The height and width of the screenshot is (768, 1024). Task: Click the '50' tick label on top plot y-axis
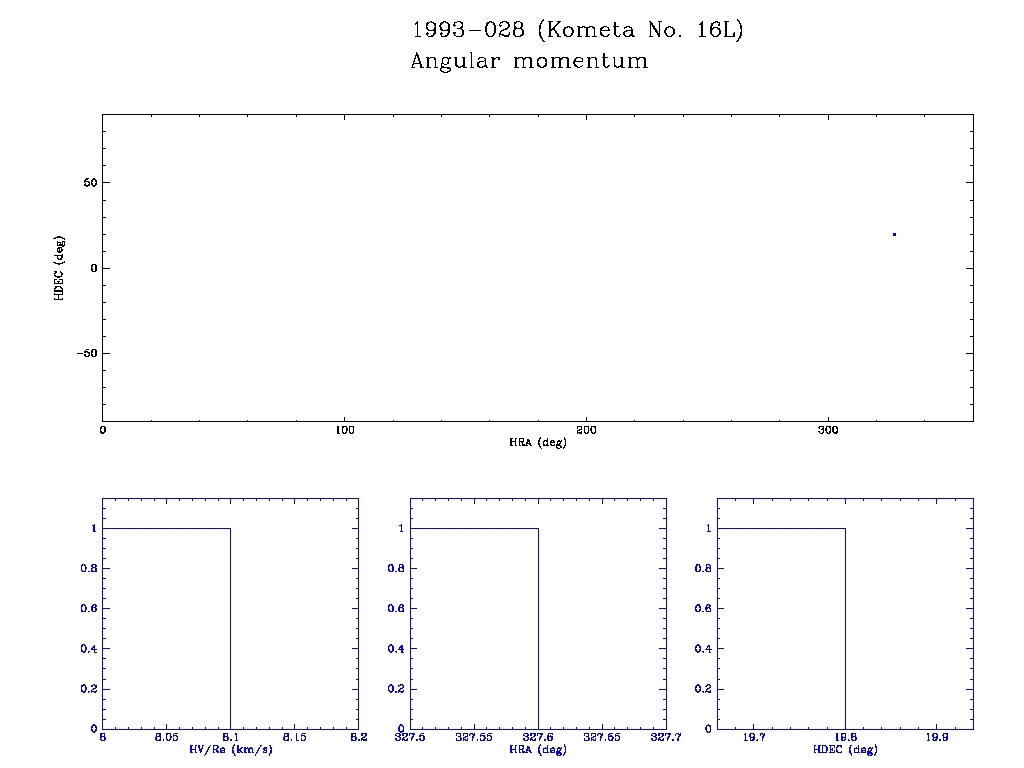[88, 183]
